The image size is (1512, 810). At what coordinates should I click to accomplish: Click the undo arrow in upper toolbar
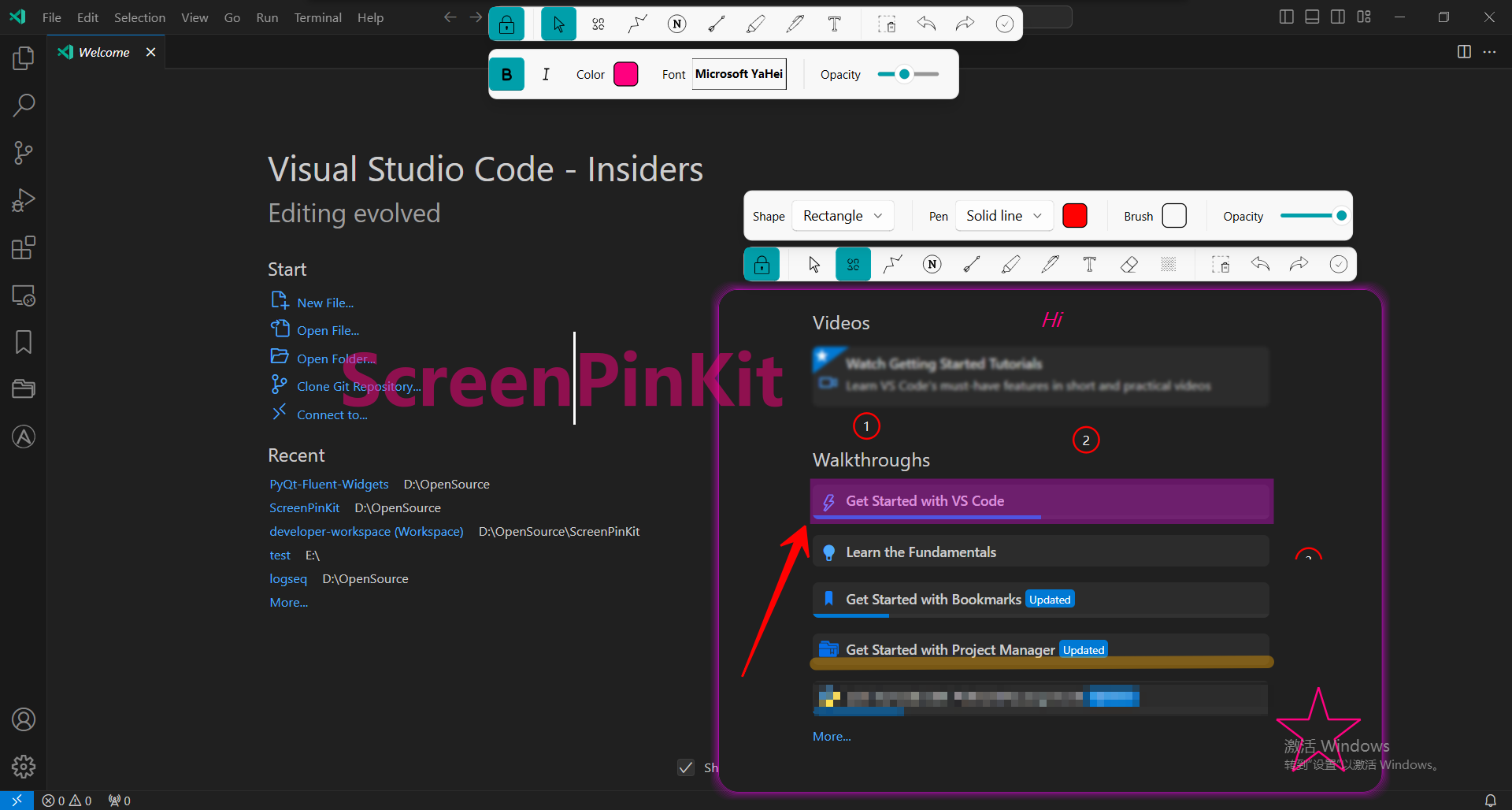point(926,24)
